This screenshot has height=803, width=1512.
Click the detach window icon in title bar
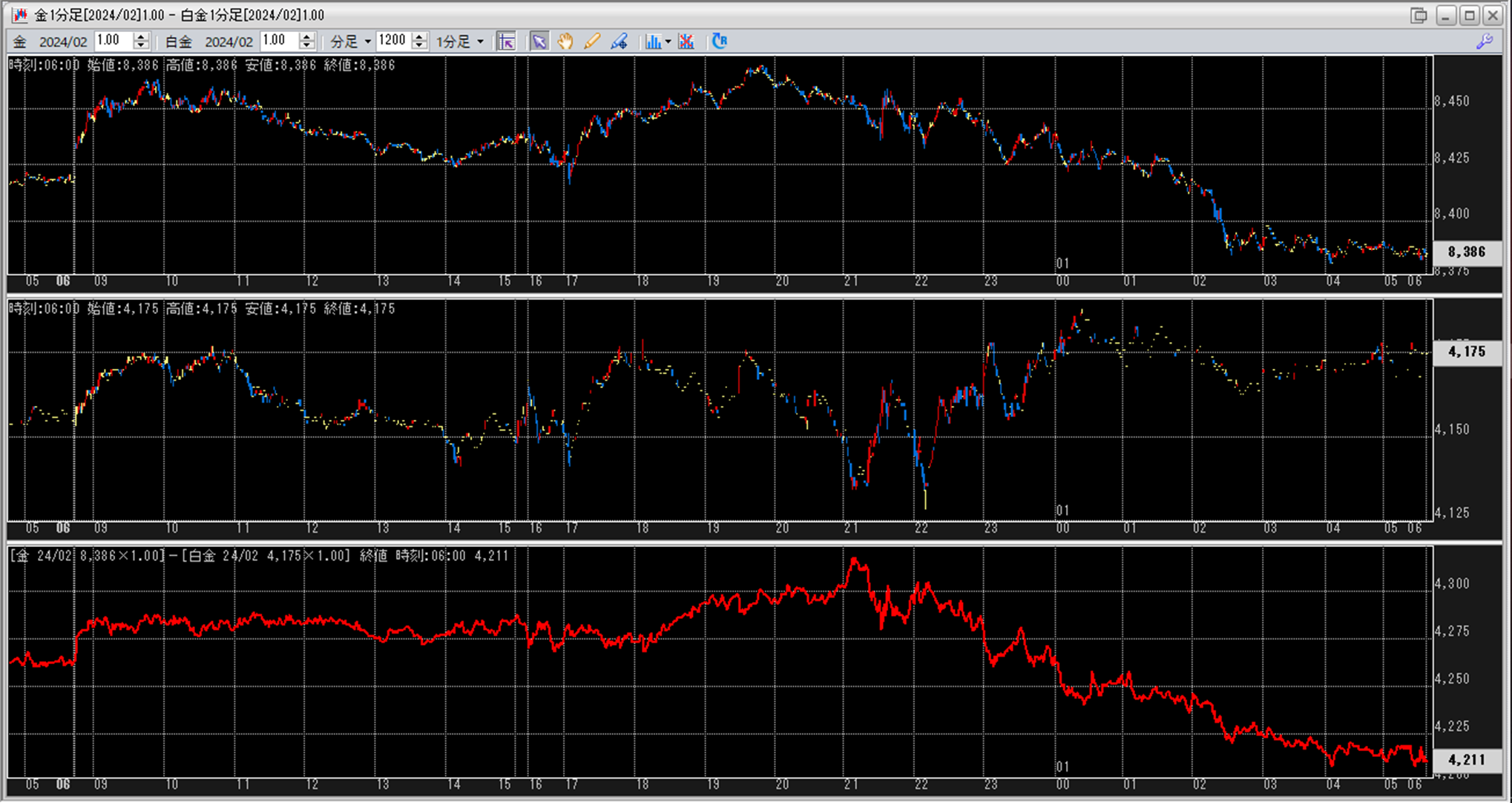click(x=1419, y=15)
